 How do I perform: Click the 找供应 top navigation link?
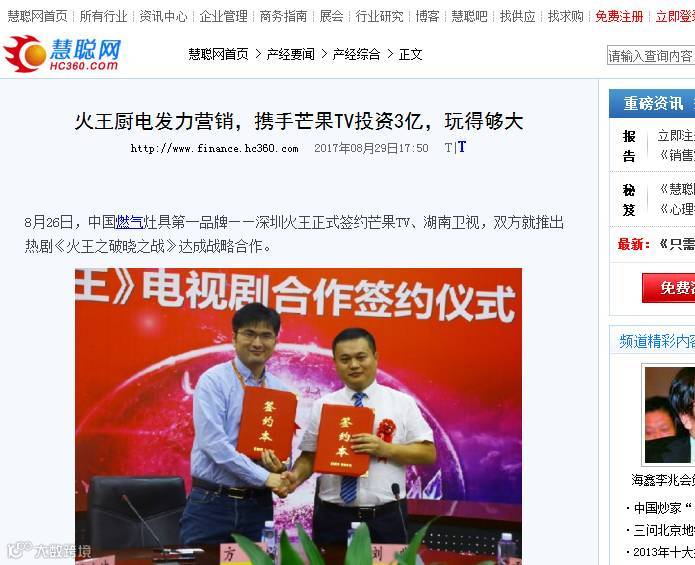click(x=517, y=16)
